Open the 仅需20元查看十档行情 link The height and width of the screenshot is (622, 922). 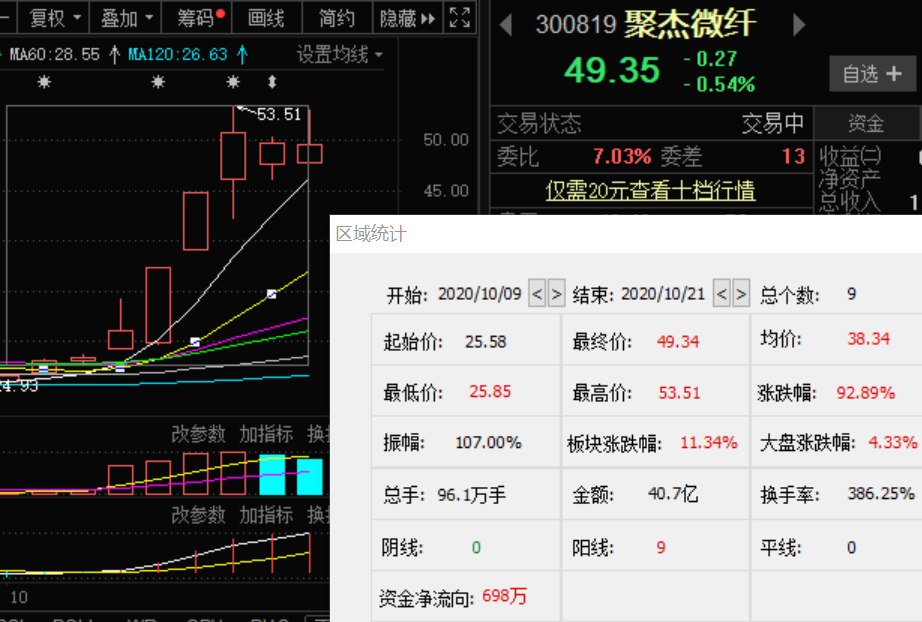pyautogui.click(x=650, y=190)
